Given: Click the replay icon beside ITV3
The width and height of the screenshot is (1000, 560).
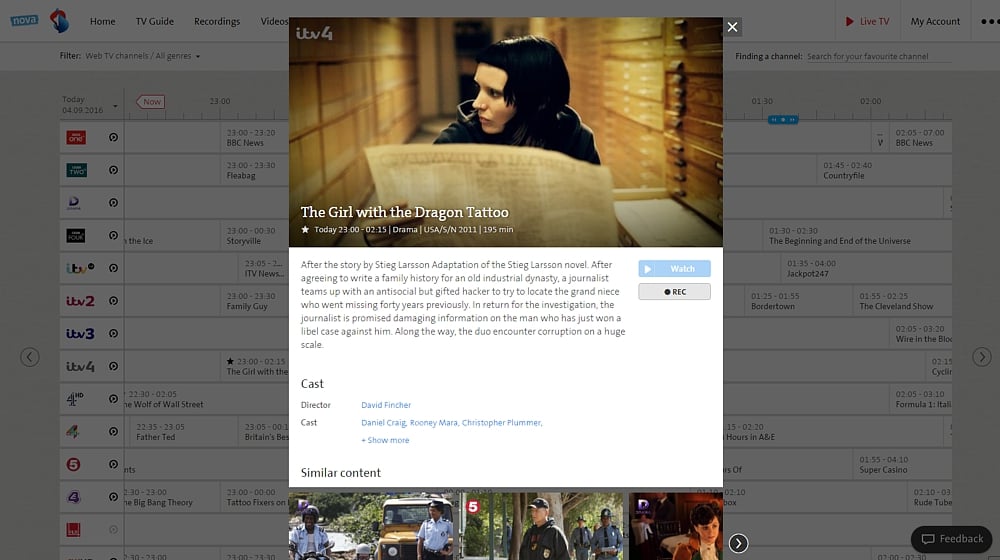Looking at the screenshot, I should (114, 334).
